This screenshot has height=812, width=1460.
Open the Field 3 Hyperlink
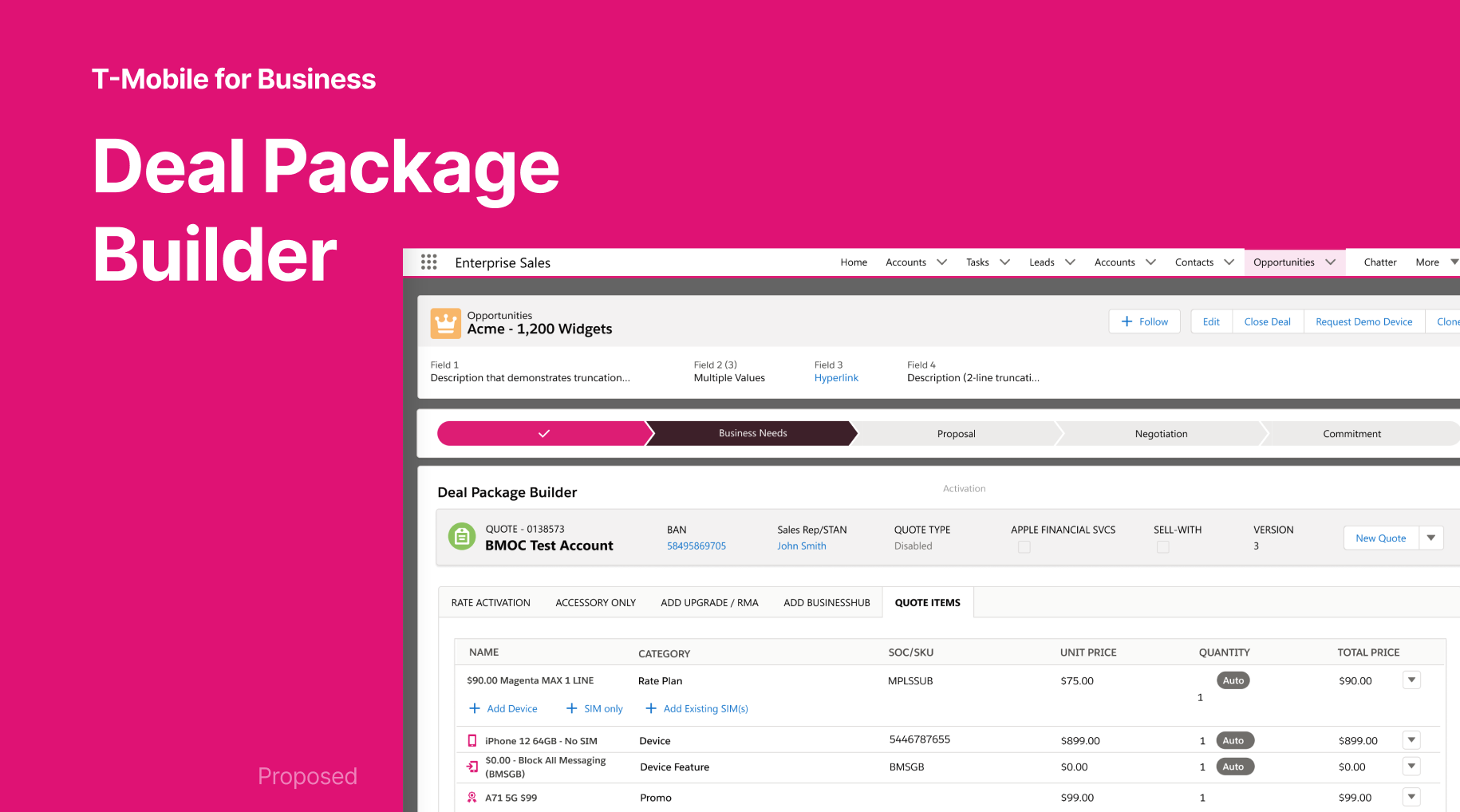[x=836, y=378]
